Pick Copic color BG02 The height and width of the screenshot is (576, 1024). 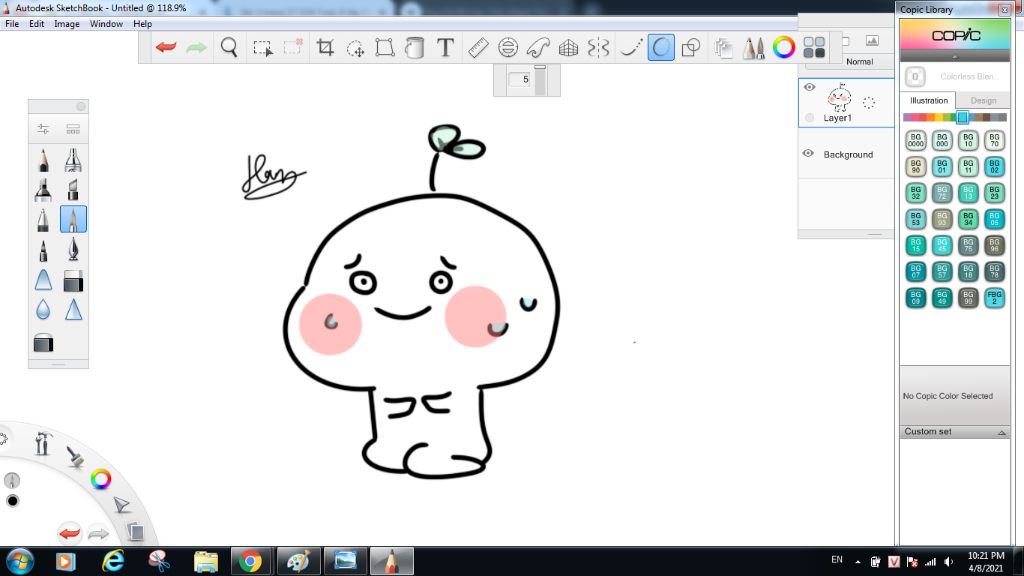(x=994, y=167)
